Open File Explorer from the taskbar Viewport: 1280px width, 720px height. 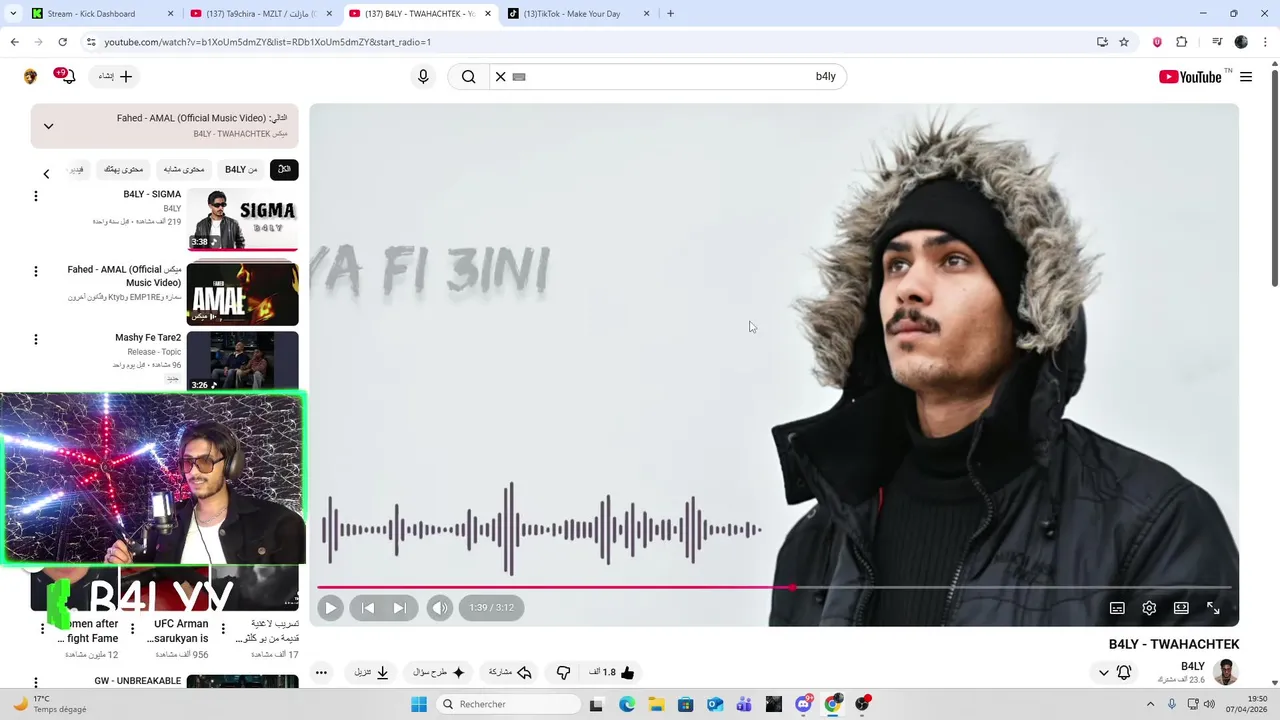(656, 704)
